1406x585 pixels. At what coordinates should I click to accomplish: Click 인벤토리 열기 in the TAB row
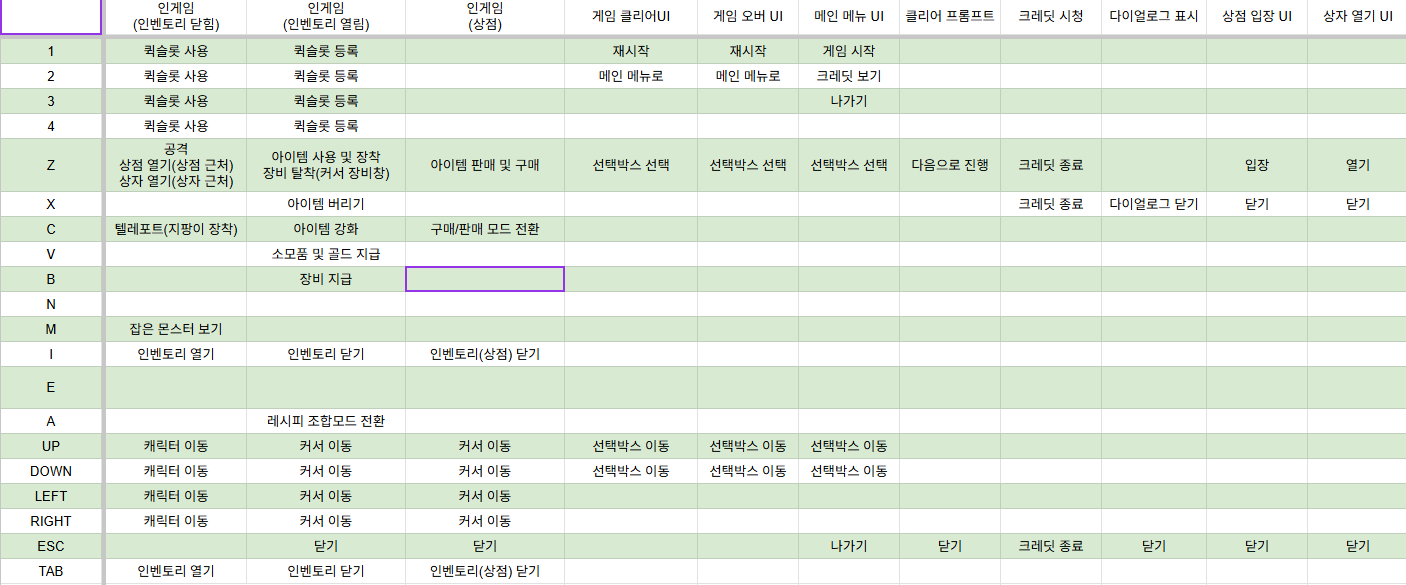coord(176,571)
